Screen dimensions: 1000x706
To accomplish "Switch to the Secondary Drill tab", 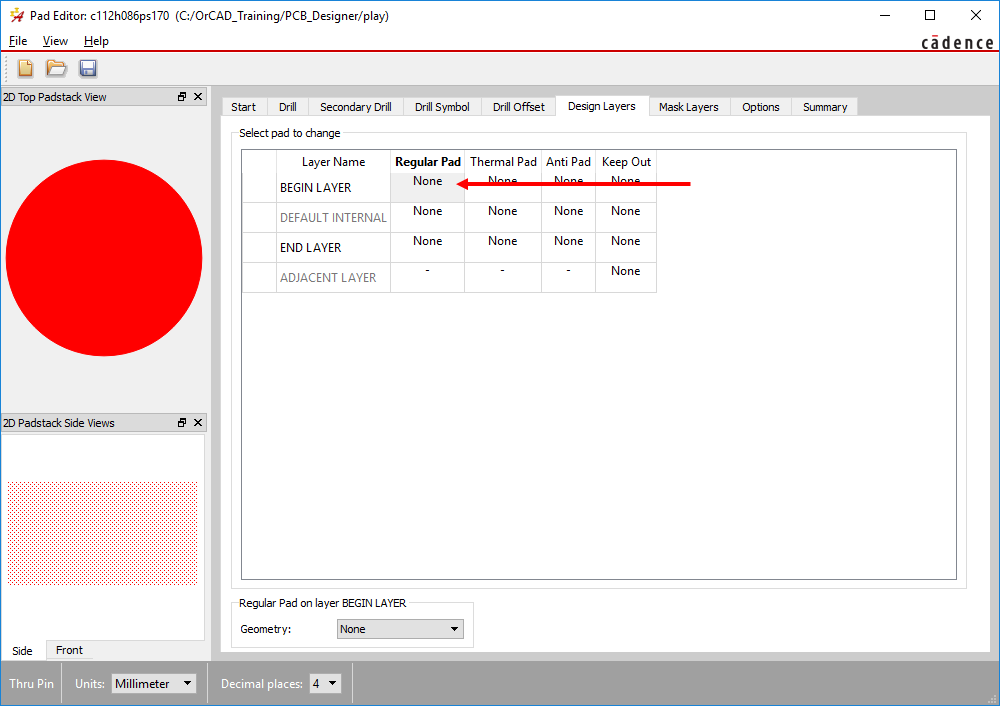I will click(356, 107).
